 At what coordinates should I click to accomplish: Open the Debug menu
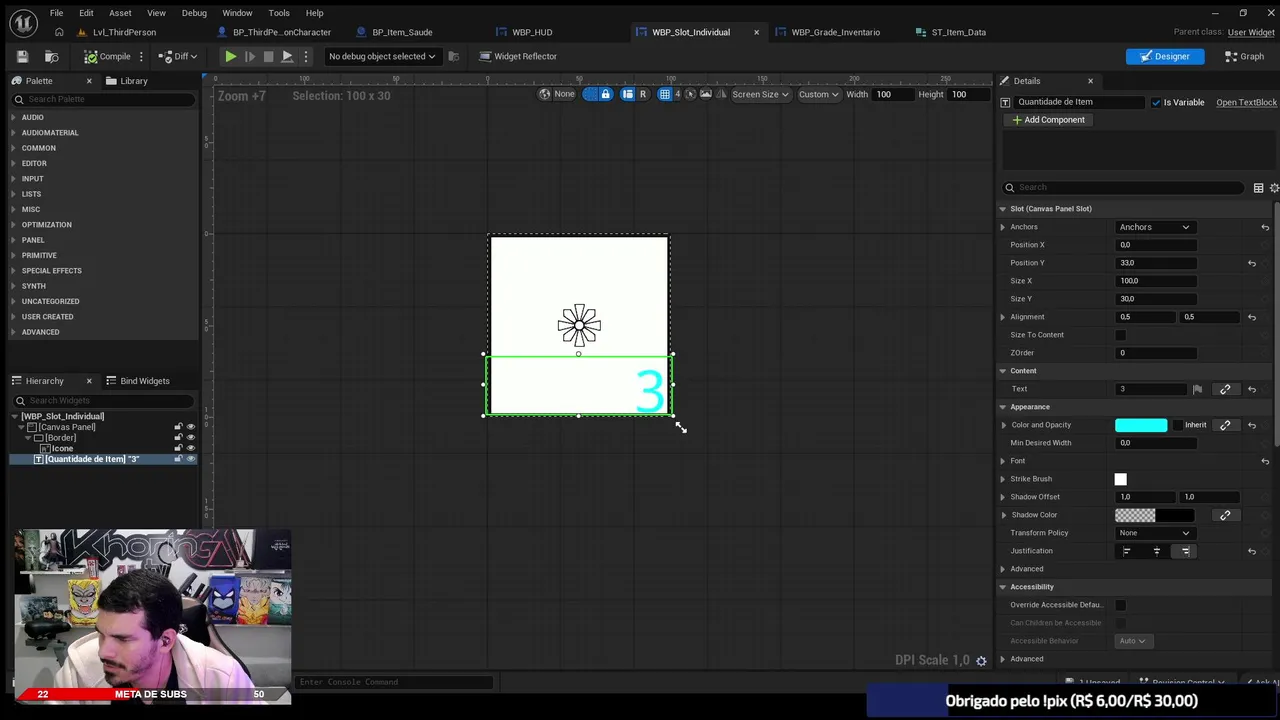194,13
